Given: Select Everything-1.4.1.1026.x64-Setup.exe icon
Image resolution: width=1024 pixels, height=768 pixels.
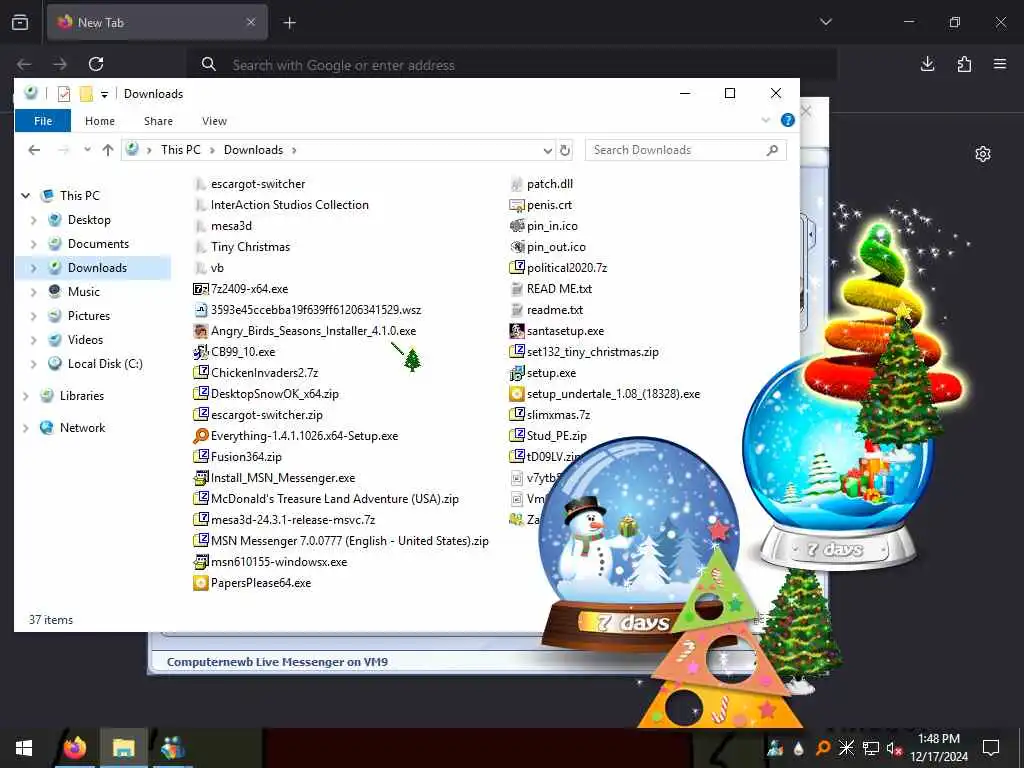Looking at the screenshot, I should (200, 436).
